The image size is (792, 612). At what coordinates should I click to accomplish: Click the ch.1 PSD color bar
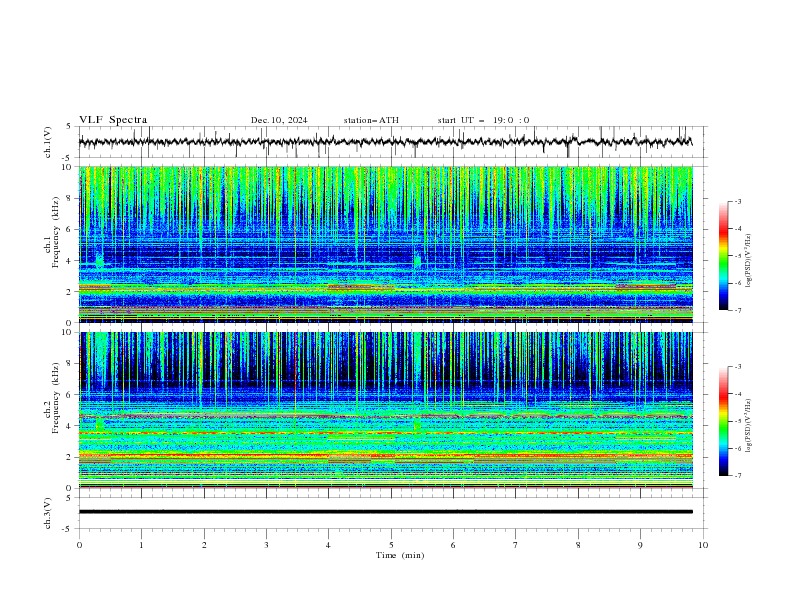[723, 256]
